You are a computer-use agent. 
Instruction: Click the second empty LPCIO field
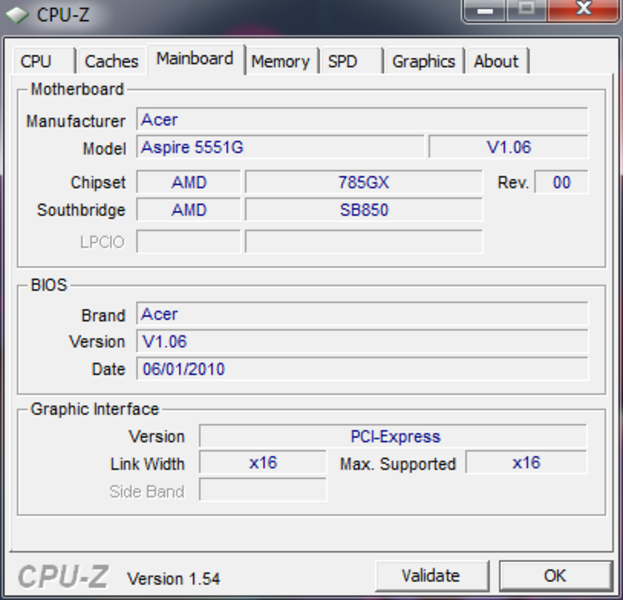pos(364,242)
